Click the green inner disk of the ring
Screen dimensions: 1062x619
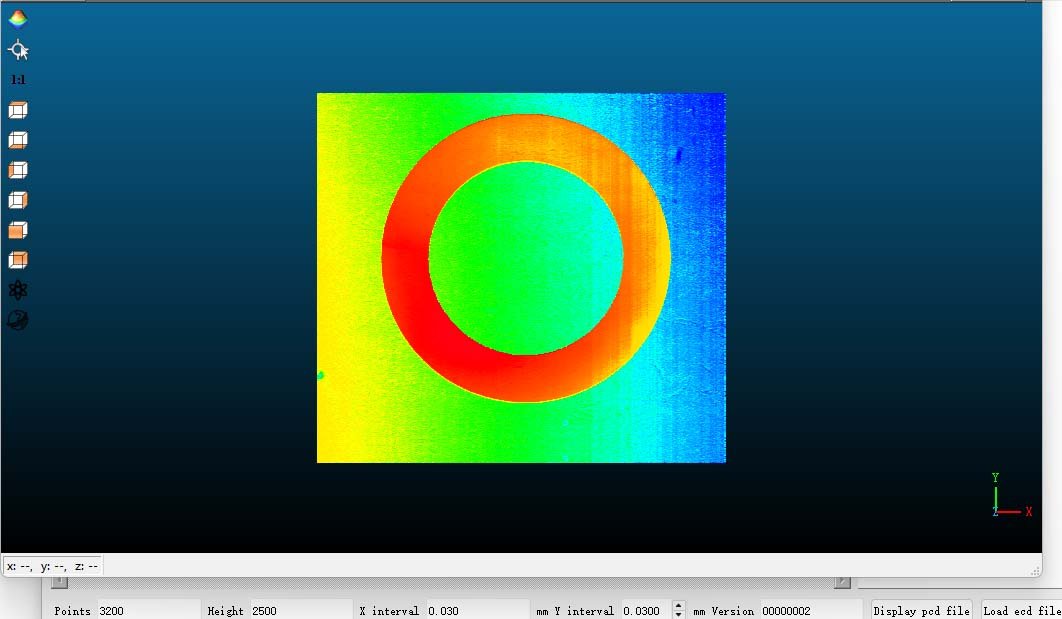click(x=526, y=258)
